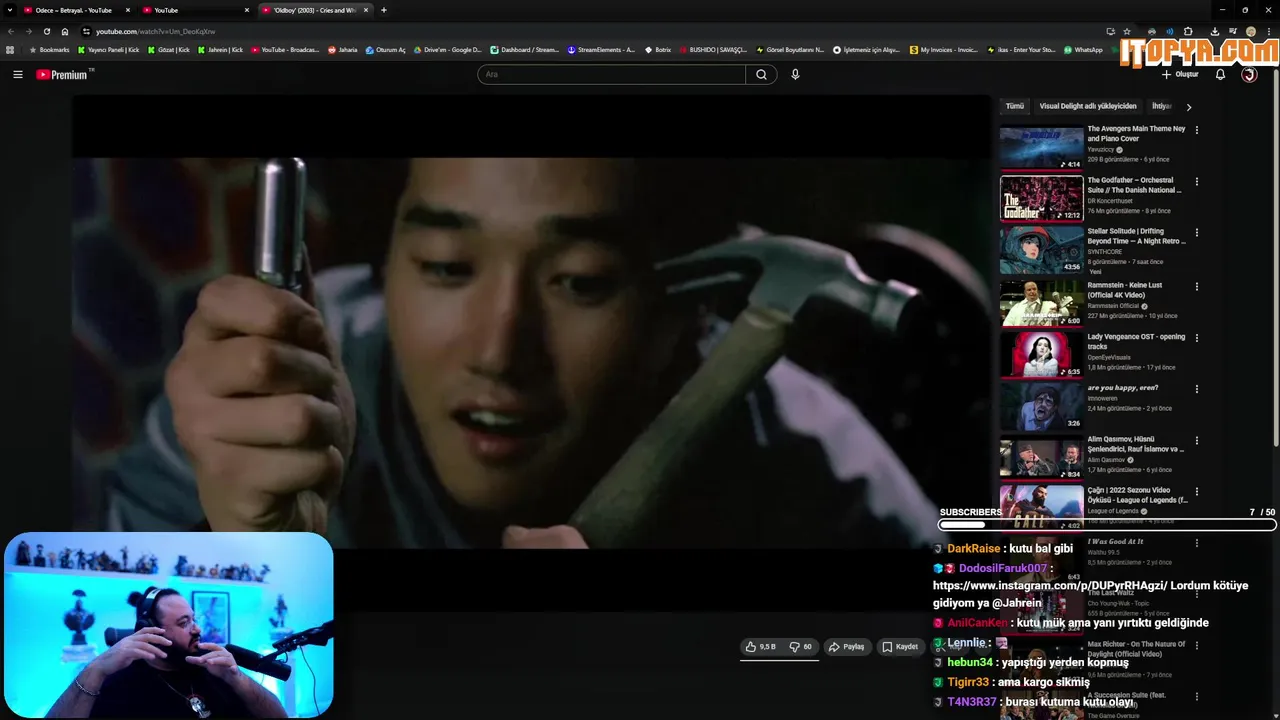
Task: Dislike the video with thumbs-down button
Action: (801, 647)
